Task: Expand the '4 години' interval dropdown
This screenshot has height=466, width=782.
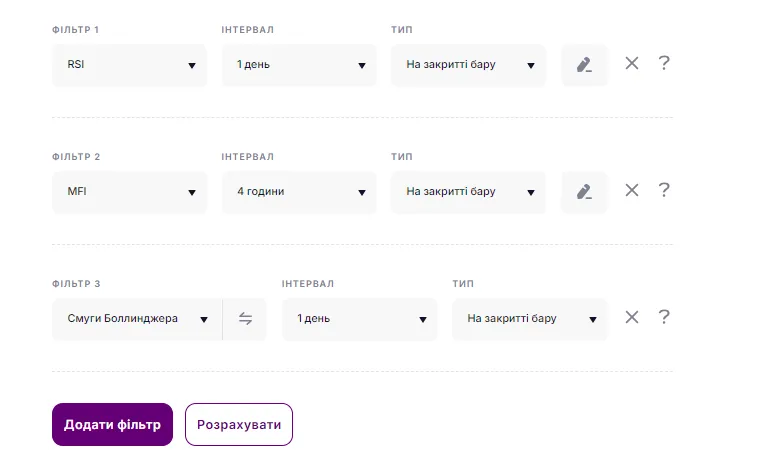Action: (299, 192)
